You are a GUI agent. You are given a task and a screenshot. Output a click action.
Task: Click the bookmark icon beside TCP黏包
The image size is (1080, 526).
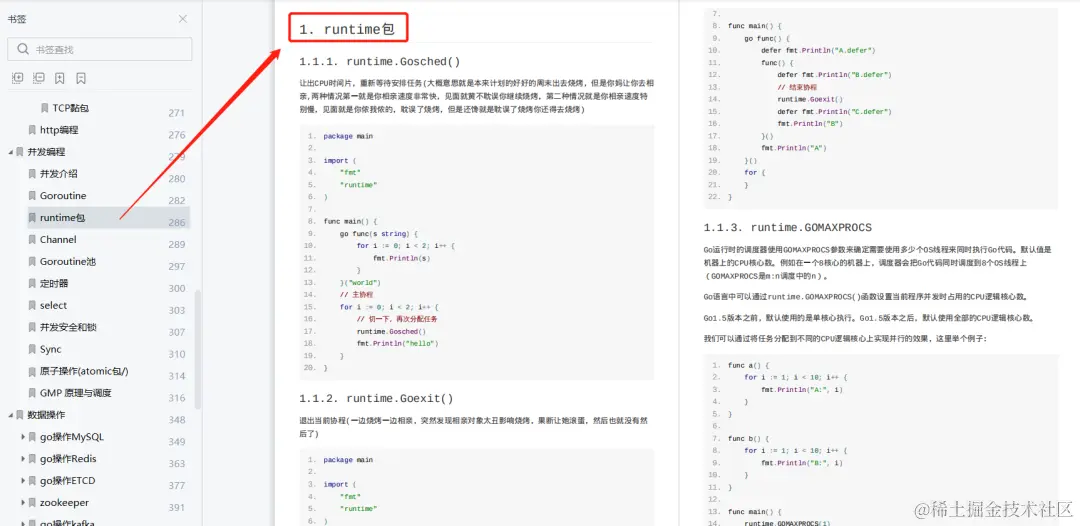click(x=45, y=108)
